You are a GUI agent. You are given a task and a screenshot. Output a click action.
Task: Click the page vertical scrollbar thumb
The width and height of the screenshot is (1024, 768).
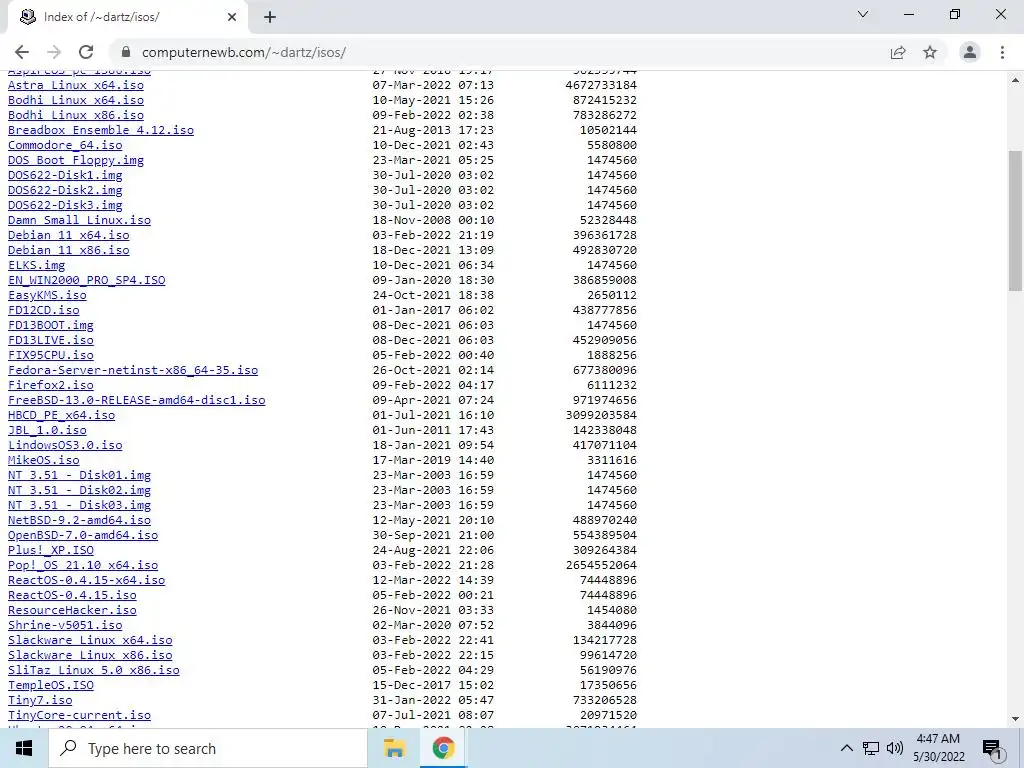[1016, 220]
